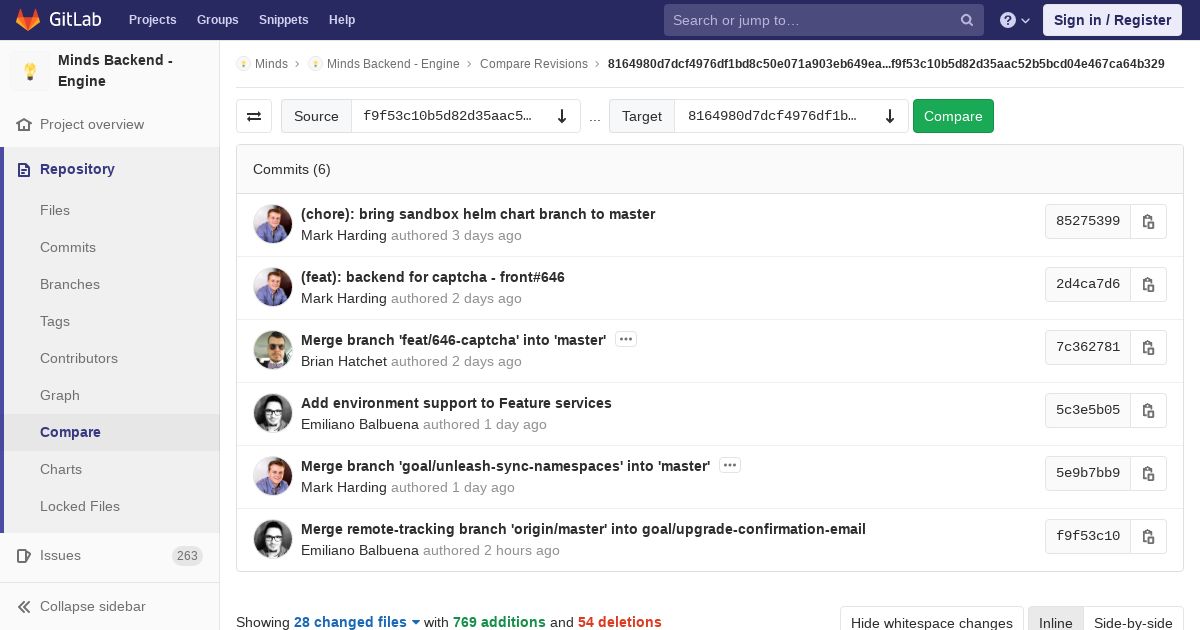Open Issues in sidebar
Image resolution: width=1200 pixels, height=630 pixels.
60,555
